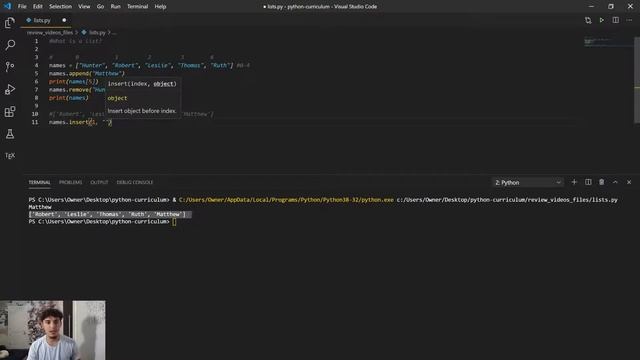Open Source Control view
Image resolution: width=640 pixels, height=360 pixels.
coord(10,67)
